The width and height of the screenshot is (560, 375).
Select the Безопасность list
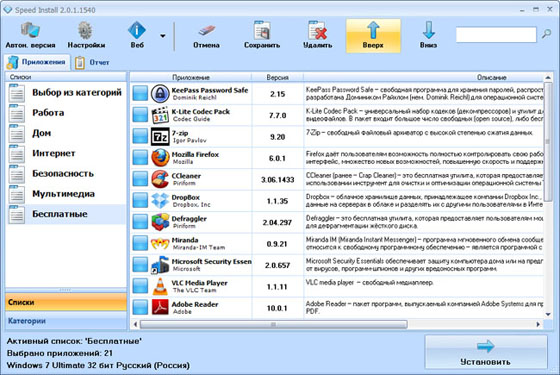(x=66, y=174)
